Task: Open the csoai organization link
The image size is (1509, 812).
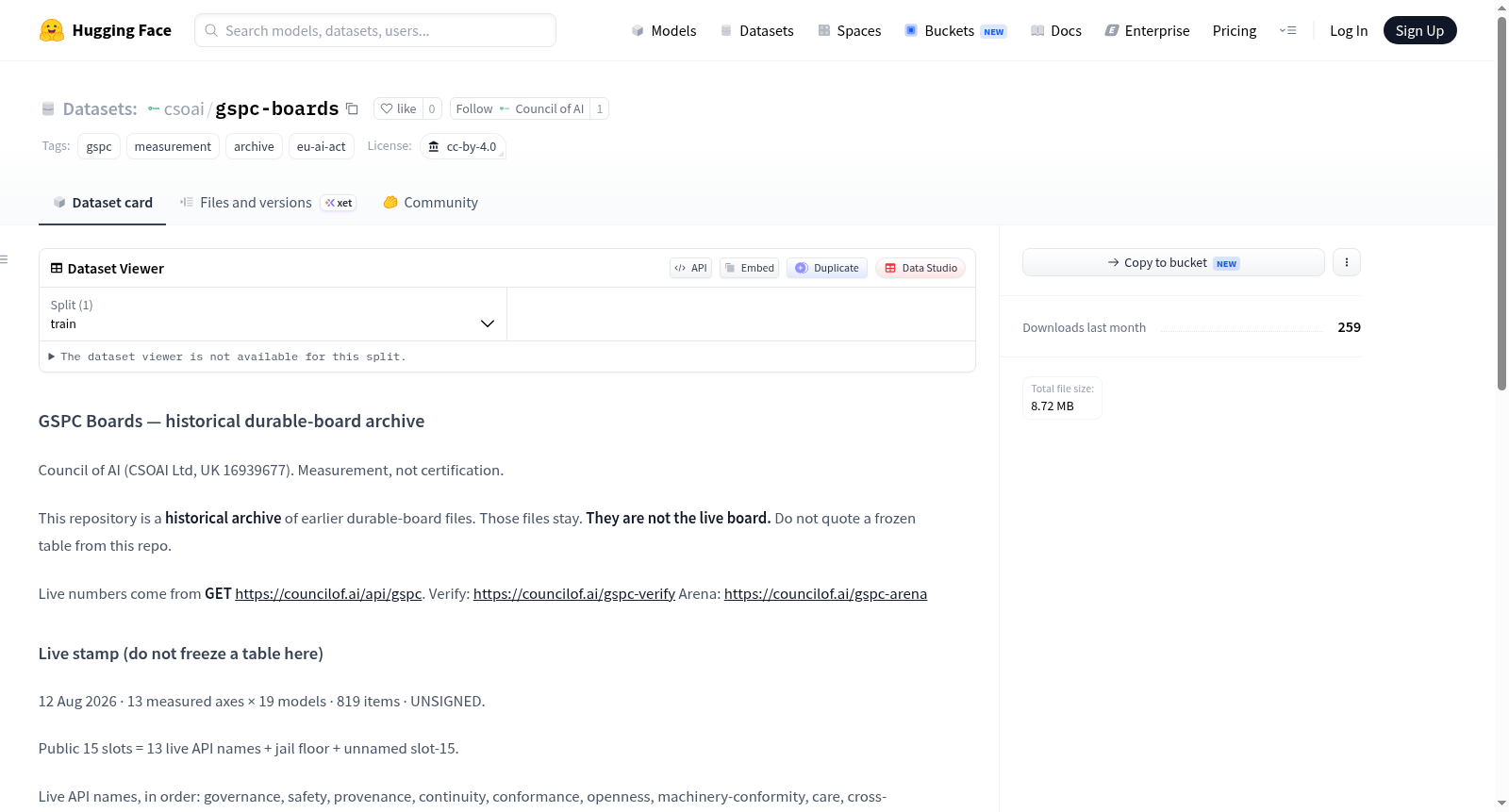Action: click(184, 108)
